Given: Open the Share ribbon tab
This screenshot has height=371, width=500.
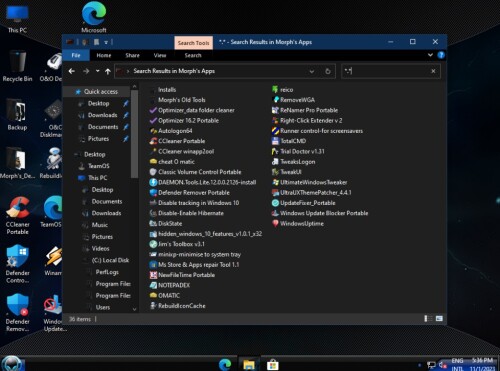Looking at the screenshot, I should point(132,55).
